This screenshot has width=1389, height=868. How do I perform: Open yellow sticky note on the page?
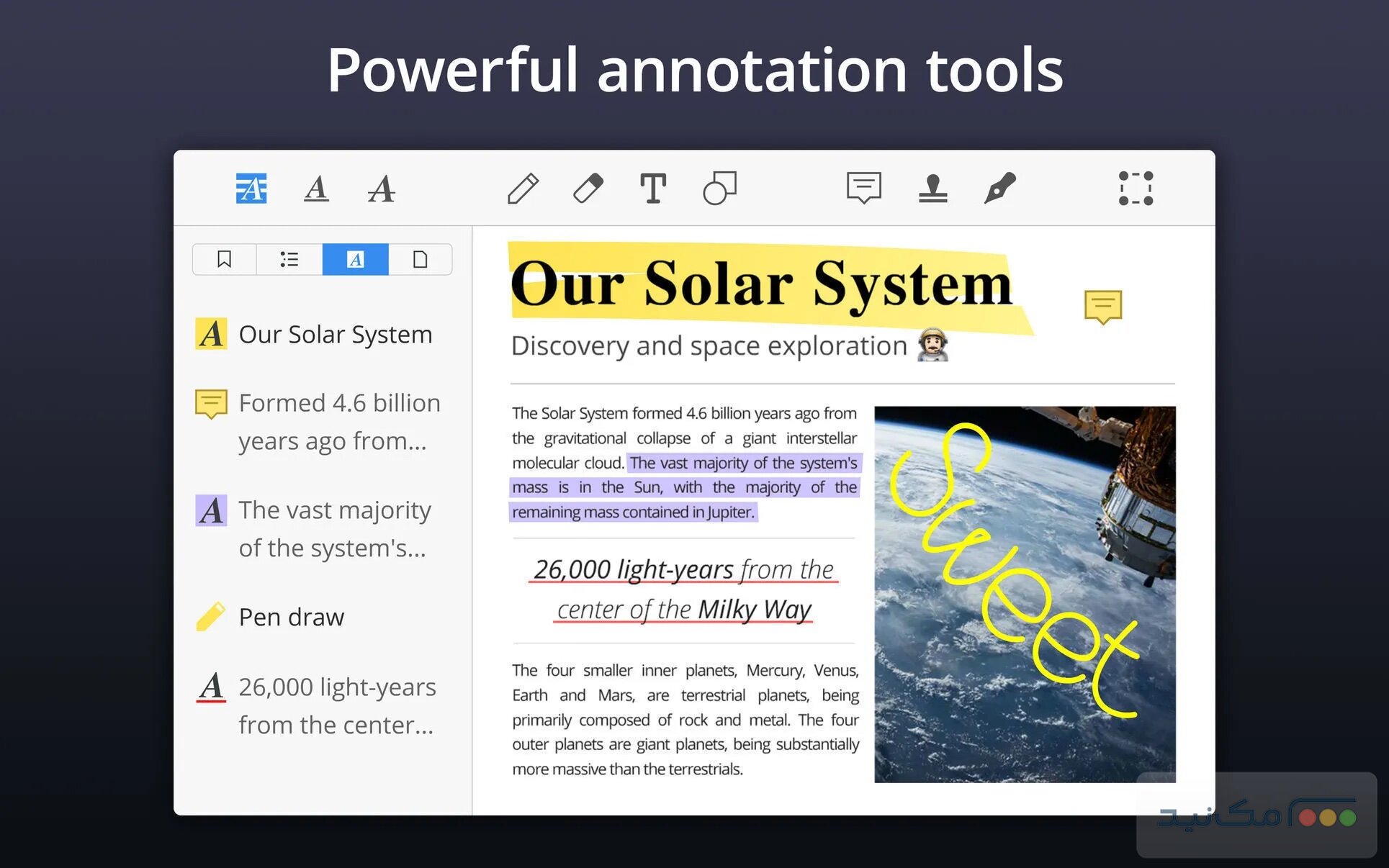pyautogui.click(x=1102, y=307)
